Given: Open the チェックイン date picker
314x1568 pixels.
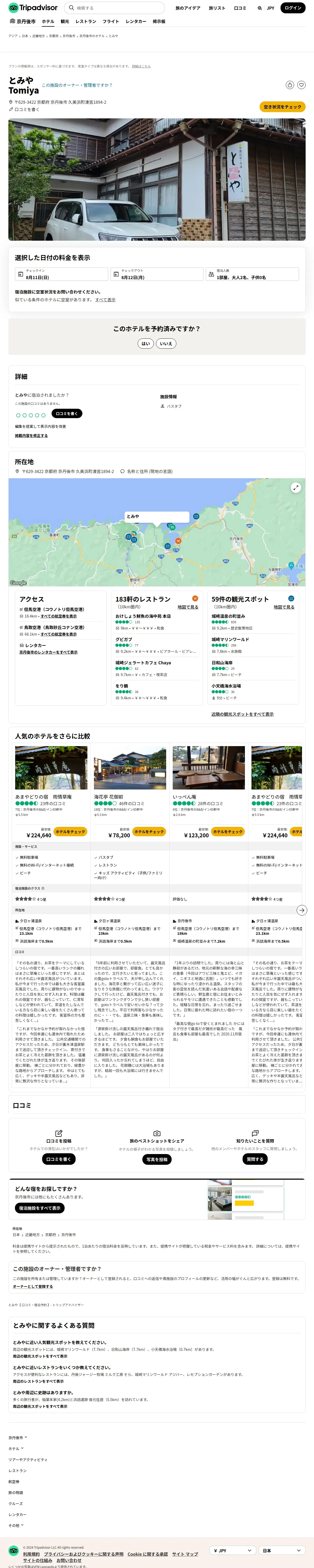Looking at the screenshot, I should click(x=61, y=274).
